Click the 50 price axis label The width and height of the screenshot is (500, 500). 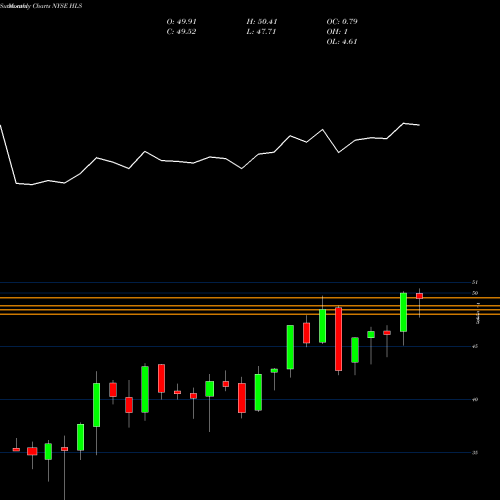pyautogui.click(x=475, y=293)
